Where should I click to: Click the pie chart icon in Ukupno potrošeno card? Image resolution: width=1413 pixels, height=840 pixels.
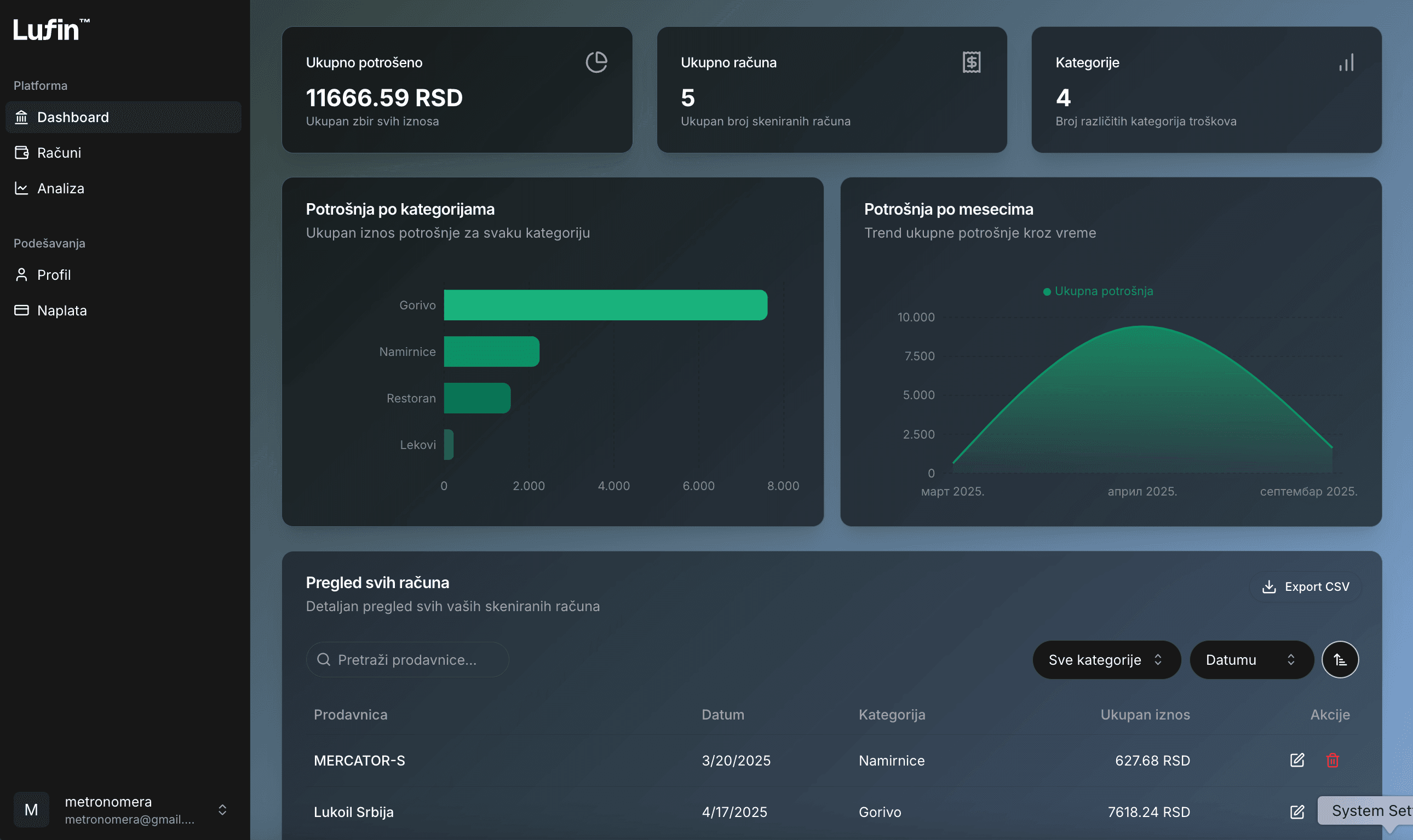[x=596, y=62]
